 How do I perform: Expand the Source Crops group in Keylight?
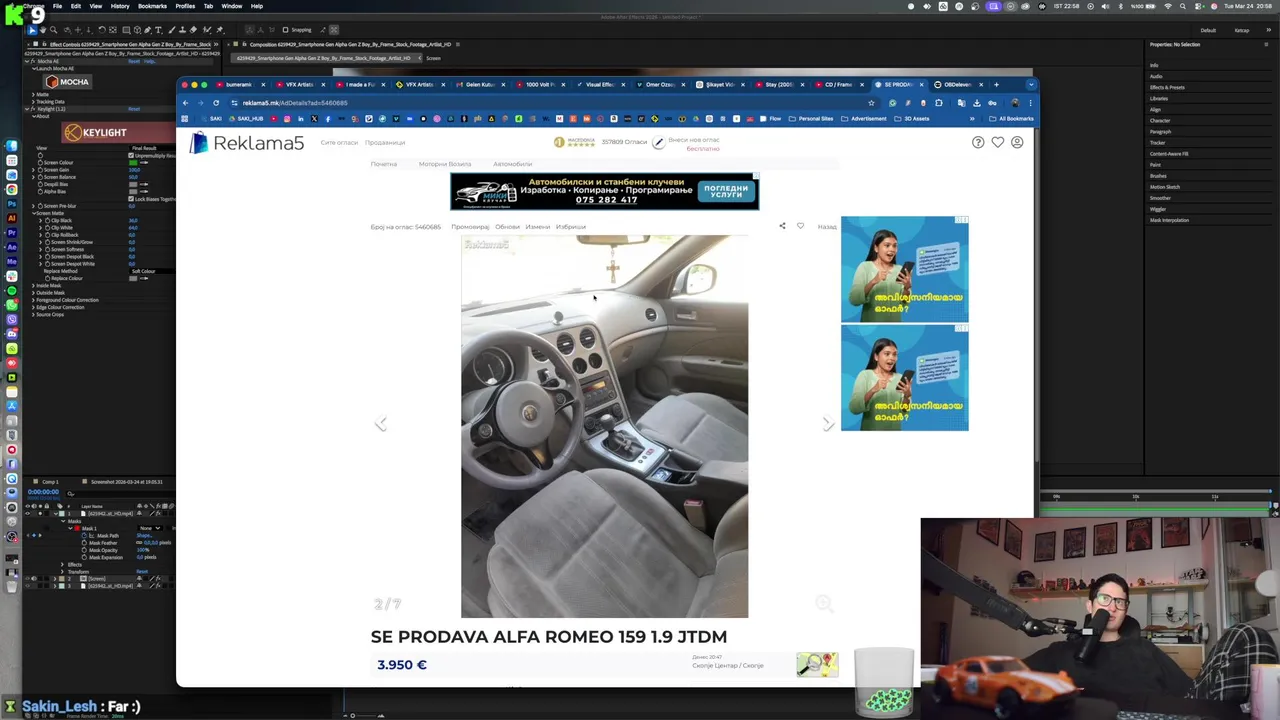[32, 315]
